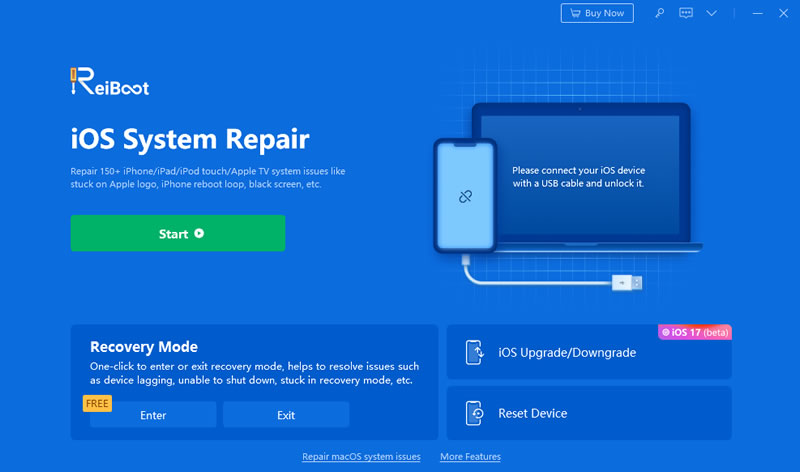Screen dimensions: 800x472
Task: Click the 'Repair 150+' description text
Action: (x=208, y=178)
